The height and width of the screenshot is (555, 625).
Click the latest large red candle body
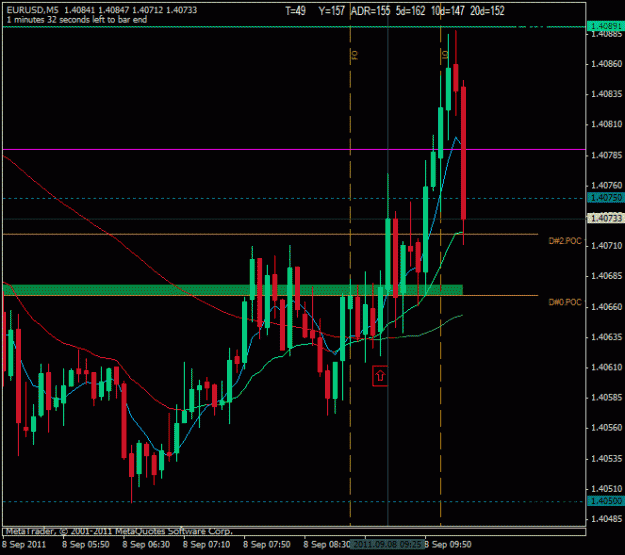pyautogui.click(x=464, y=153)
